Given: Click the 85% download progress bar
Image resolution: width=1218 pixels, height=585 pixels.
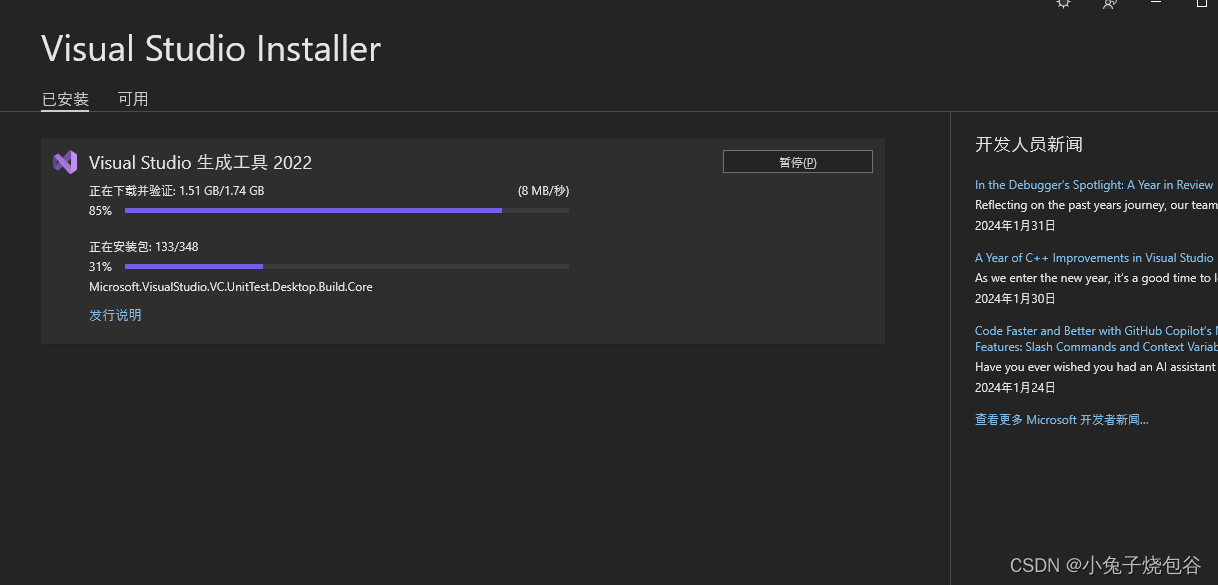Looking at the screenshot, I should (x=347, y=211).
